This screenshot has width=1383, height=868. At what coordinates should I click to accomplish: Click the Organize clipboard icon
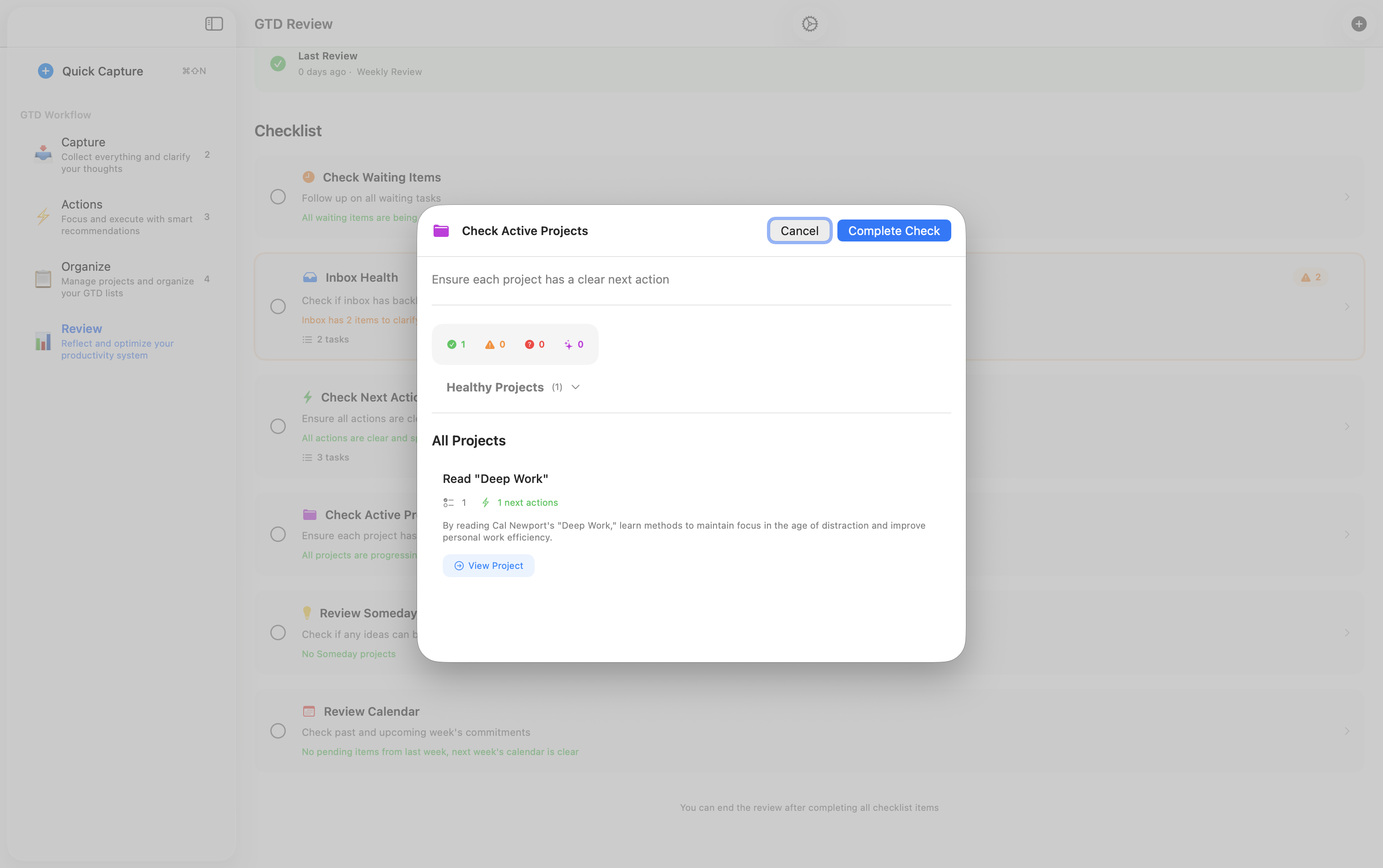tap(43, 279)
